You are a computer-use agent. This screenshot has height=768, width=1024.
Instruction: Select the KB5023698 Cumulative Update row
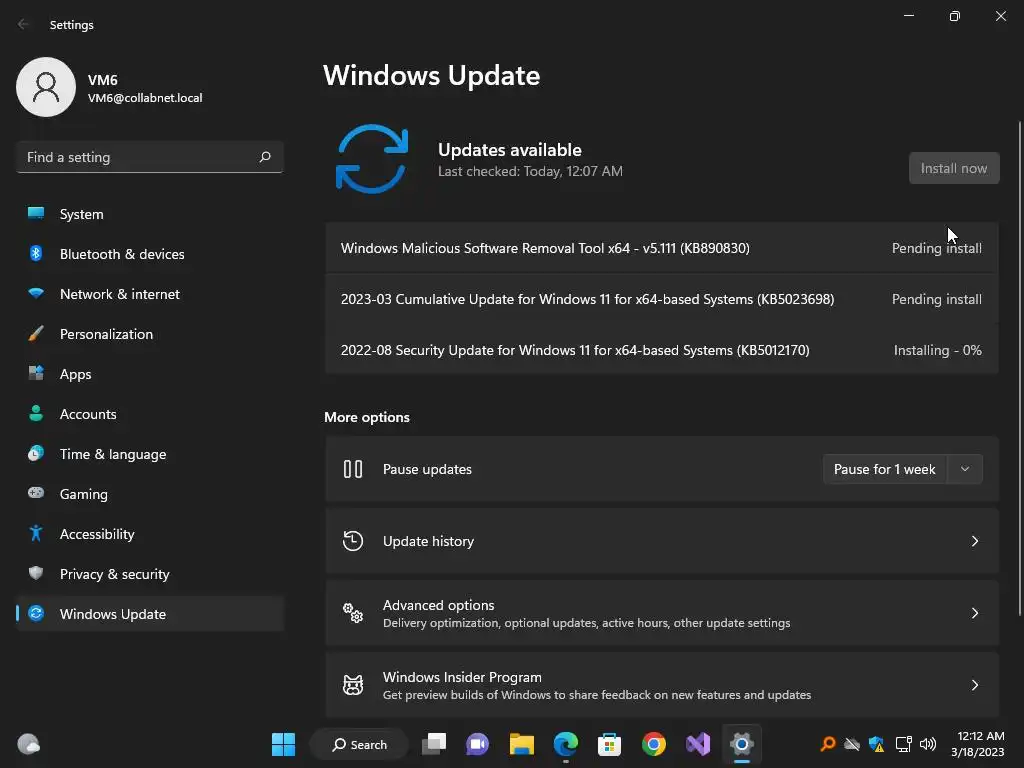[x=662, y=299]
